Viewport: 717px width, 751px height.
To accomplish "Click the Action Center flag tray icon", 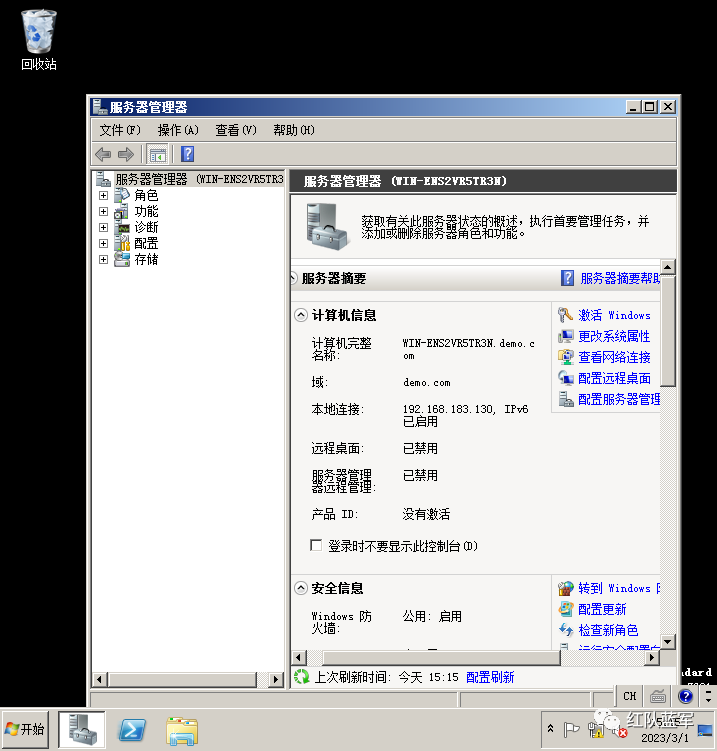I will [x=571, y=730].
